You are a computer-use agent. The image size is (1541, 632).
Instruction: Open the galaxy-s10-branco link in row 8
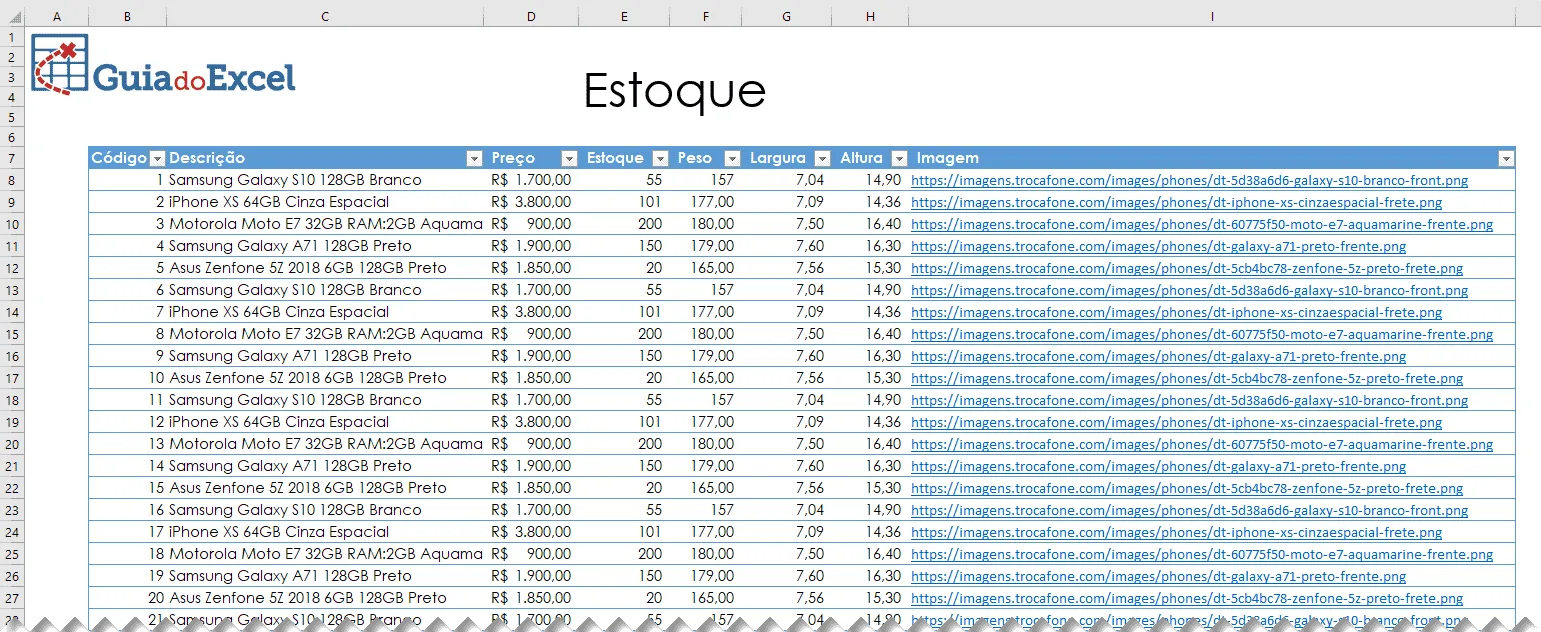tap(1189, 181)
